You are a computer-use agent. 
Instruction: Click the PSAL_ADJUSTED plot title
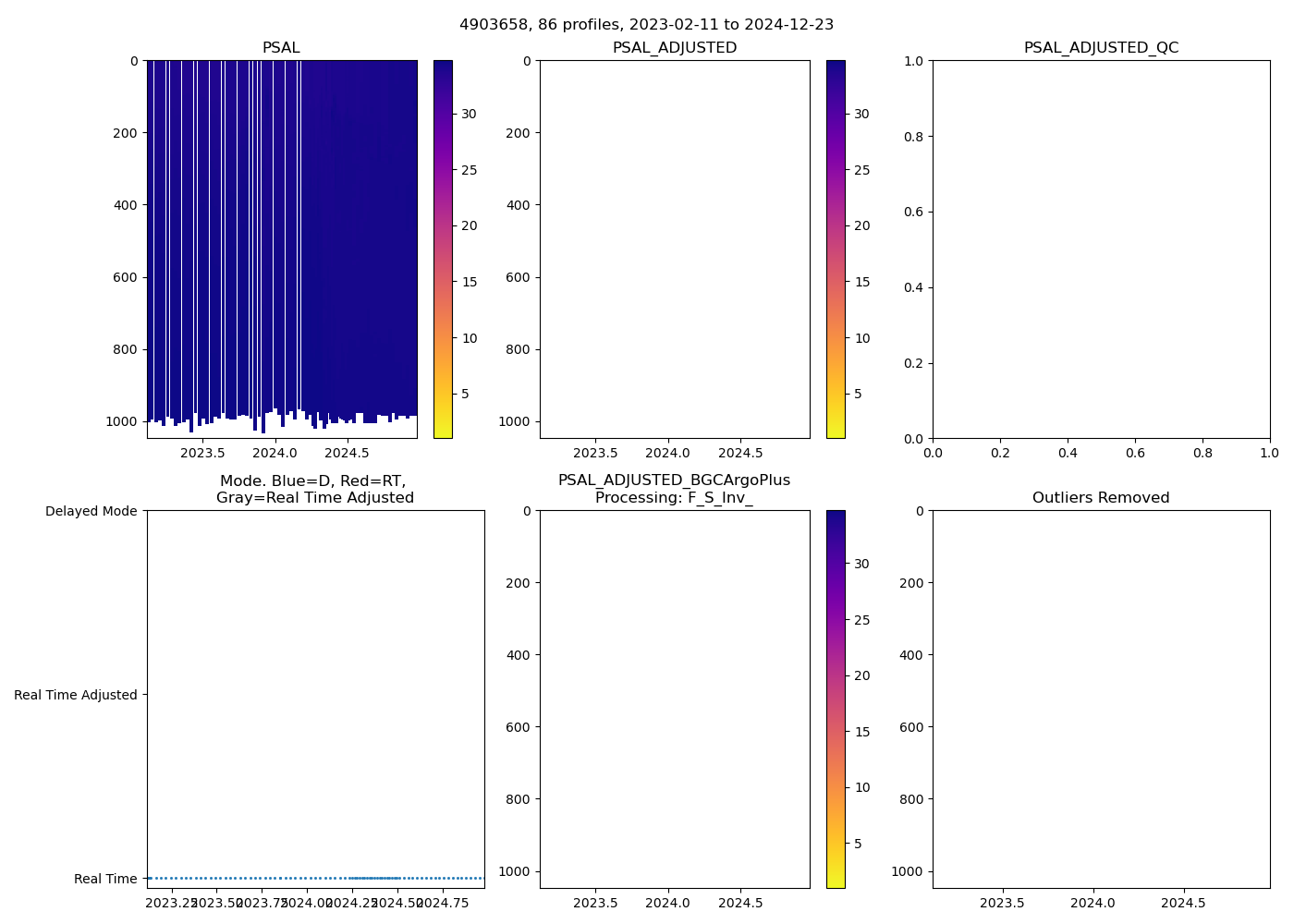coord(675,48)
